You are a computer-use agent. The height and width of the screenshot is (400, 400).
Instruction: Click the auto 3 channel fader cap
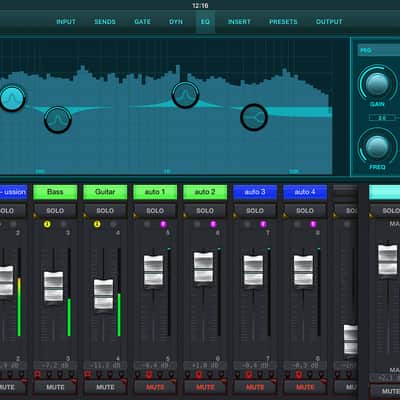click(254, 270)
